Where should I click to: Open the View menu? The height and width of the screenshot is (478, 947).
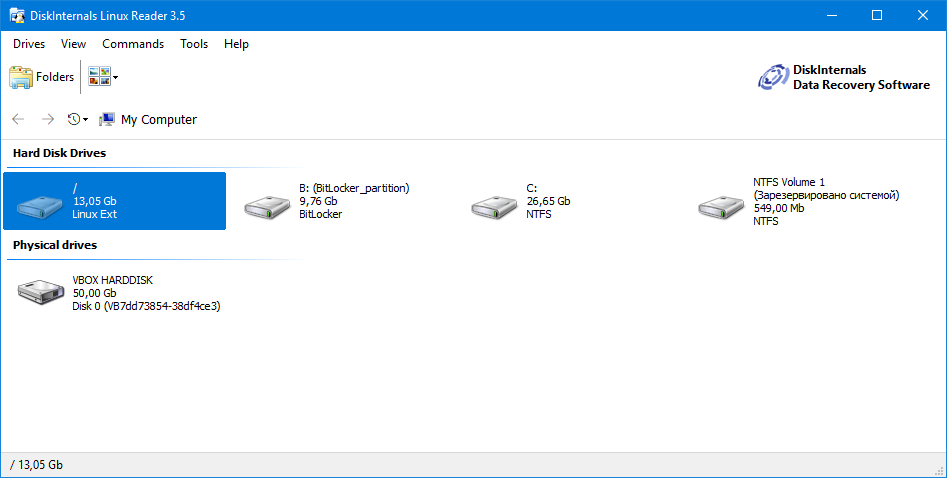point(74,44)
